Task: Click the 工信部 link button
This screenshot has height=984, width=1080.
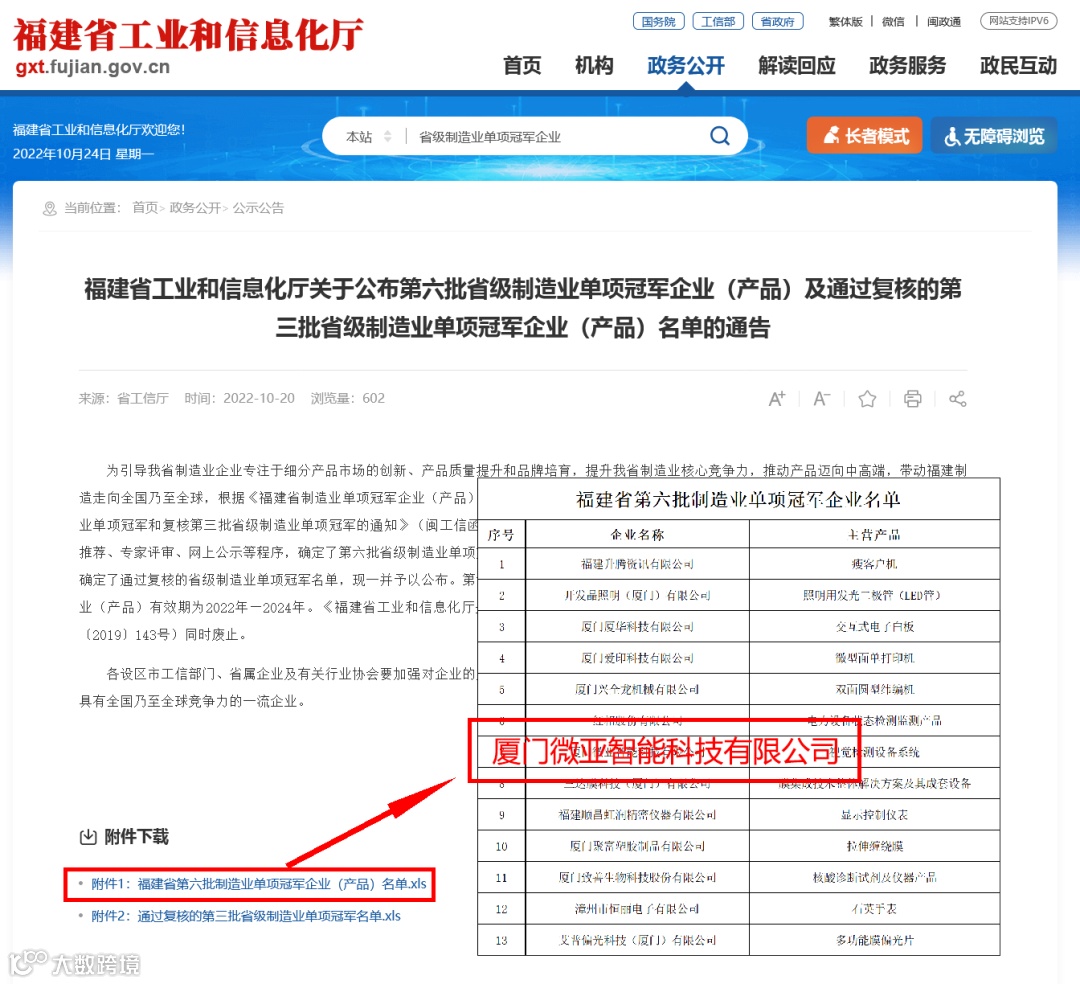Action: tap(718, 21)
